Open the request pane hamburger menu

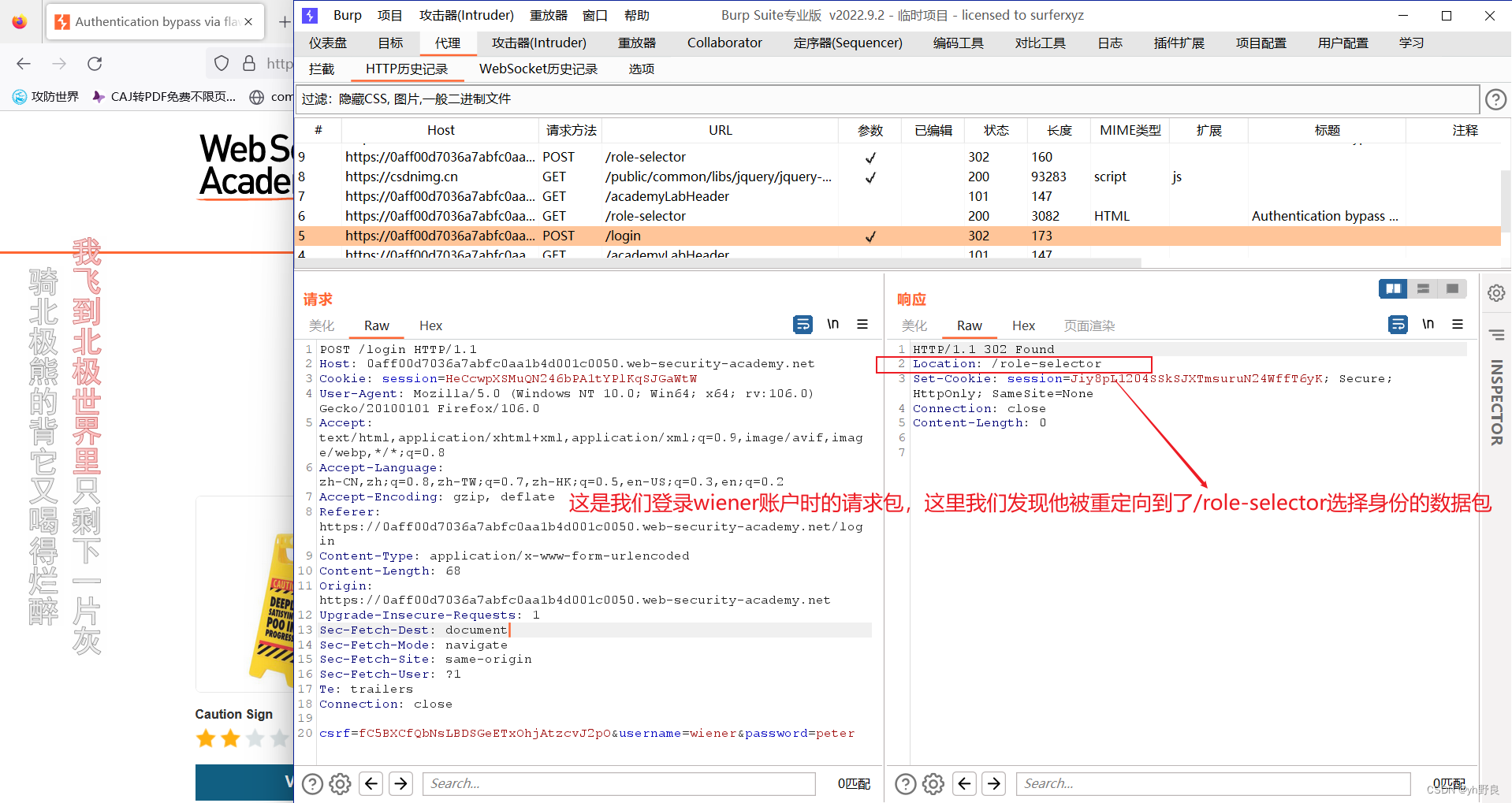coord(862,324)
